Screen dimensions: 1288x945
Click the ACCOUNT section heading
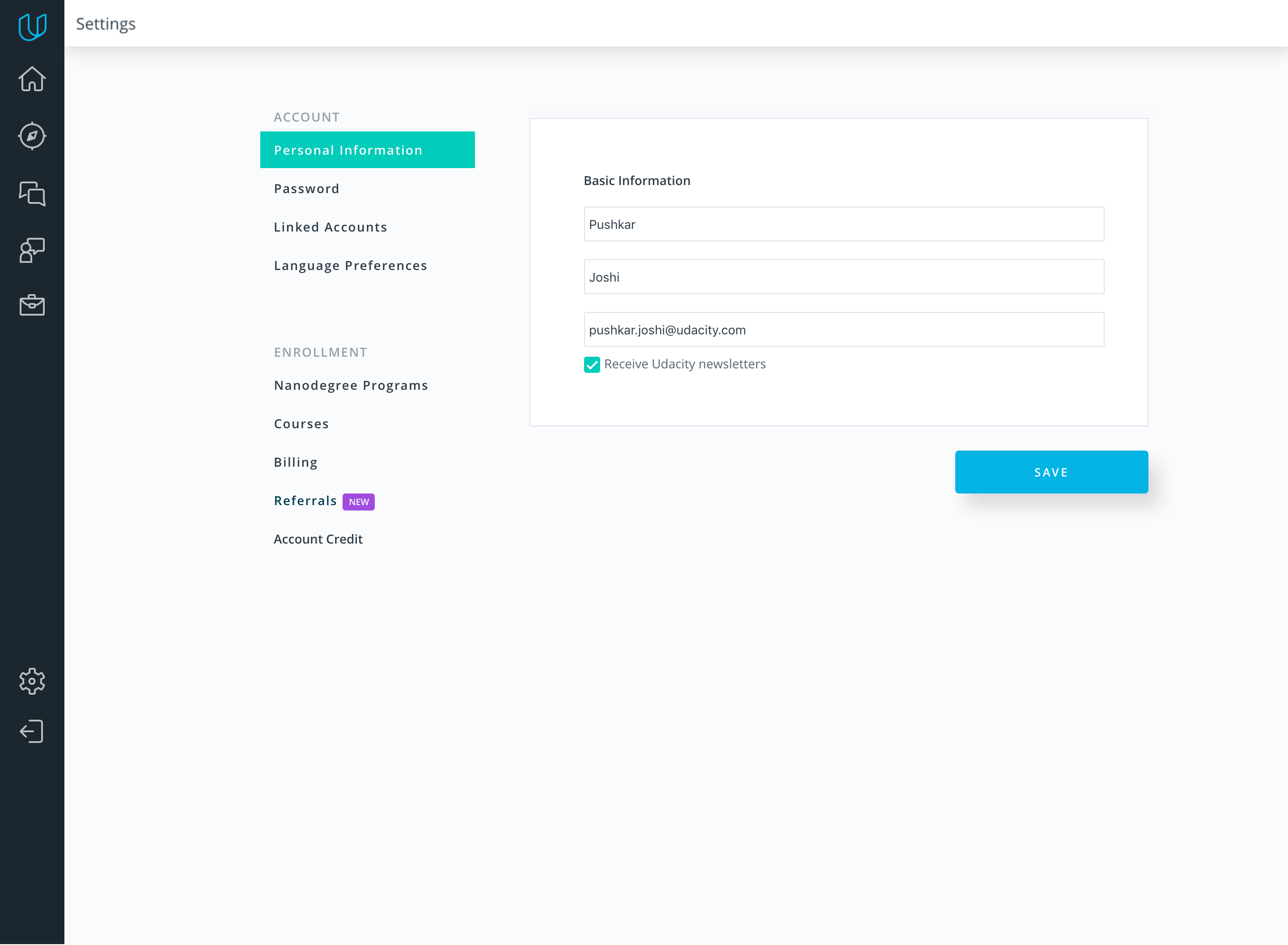pyautogui.click(x=307, y=117)
